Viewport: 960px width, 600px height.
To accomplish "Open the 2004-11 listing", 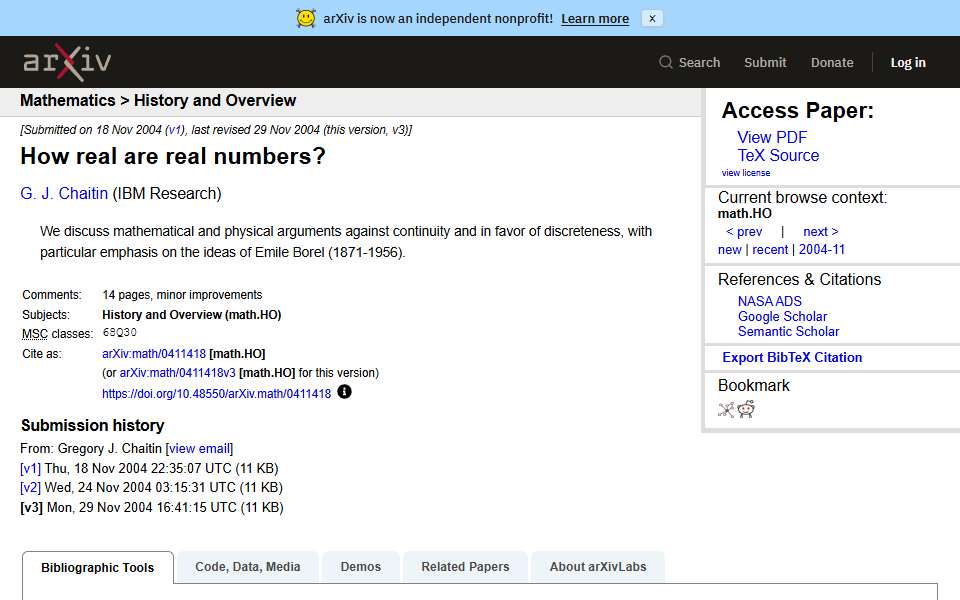I will (822, 250).
